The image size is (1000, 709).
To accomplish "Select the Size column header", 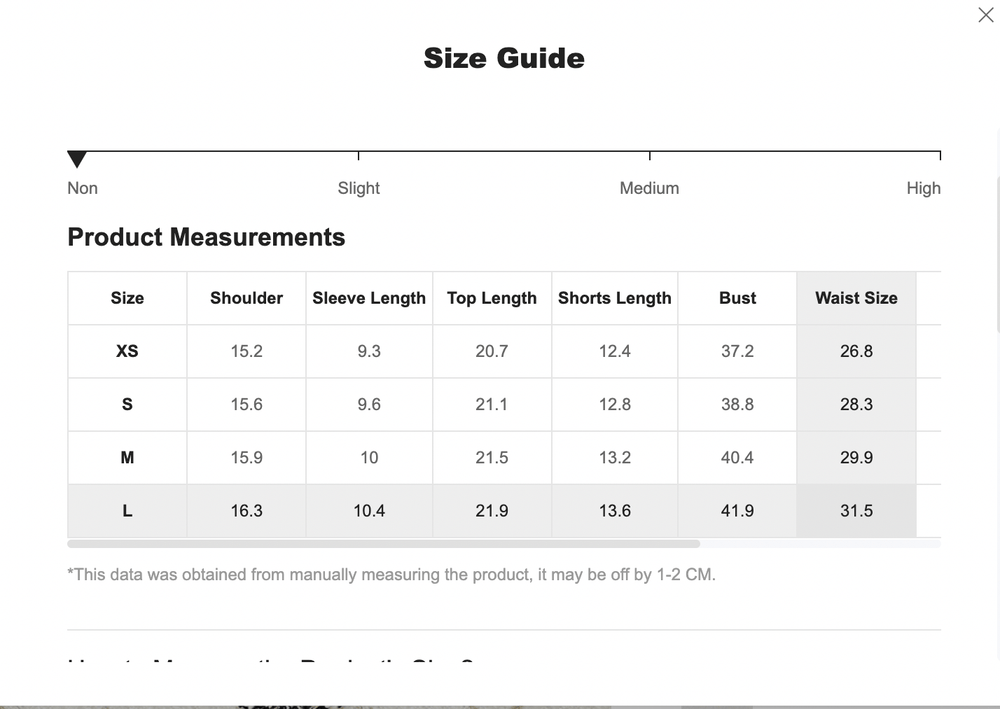I will [x=127, y=298].
